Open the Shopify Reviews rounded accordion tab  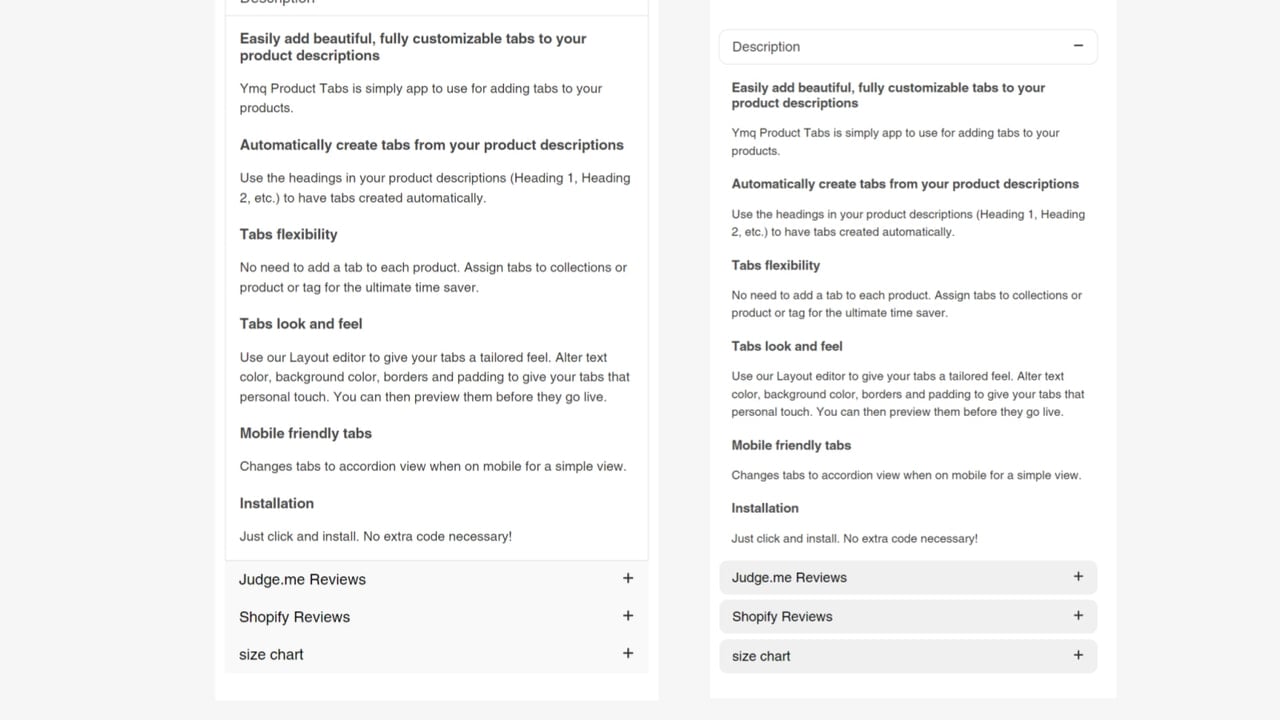(908, 616)
